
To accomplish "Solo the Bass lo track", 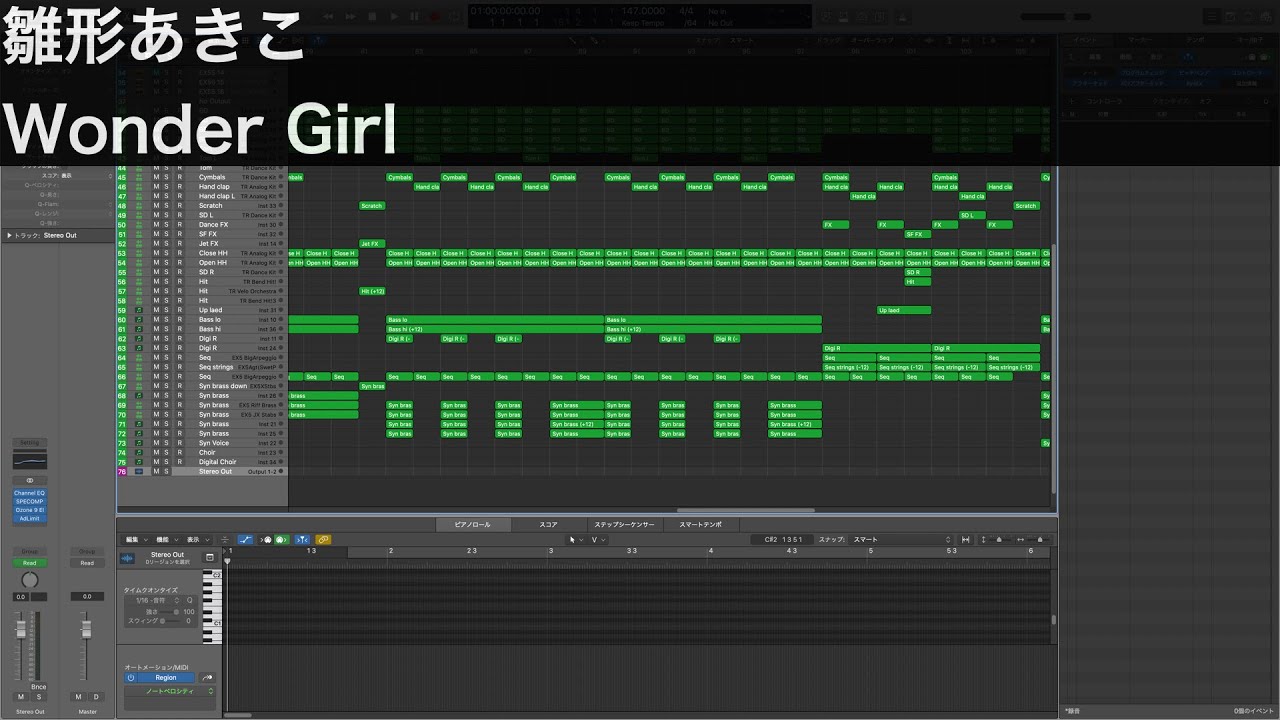I will pyautogui.click(x=166, y=320).
